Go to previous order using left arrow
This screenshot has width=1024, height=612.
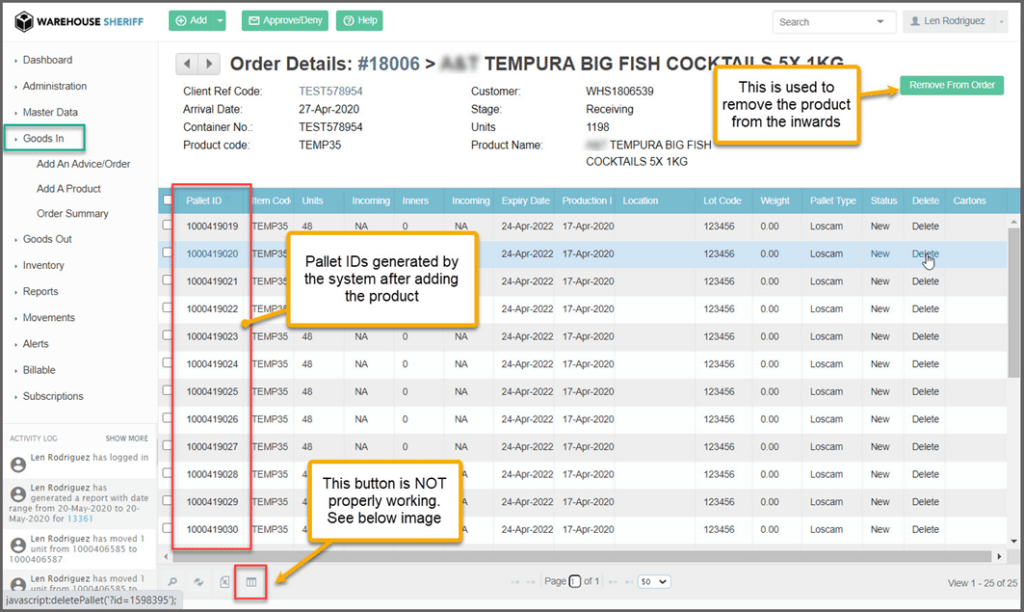(187, 64)
